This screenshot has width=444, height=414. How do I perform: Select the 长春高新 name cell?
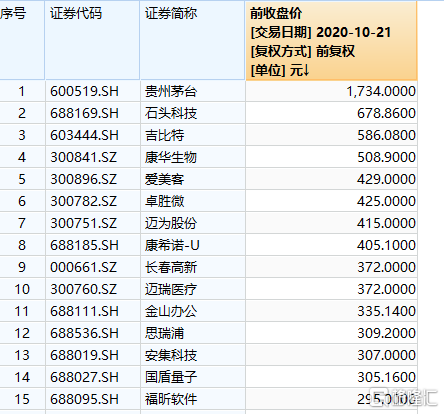pyautogui.click(x=171, y=267)
